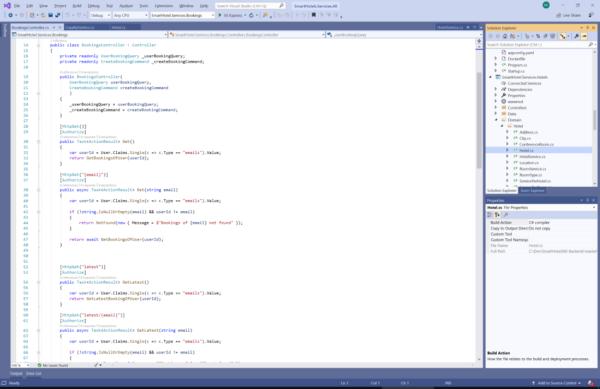Screen dimensions: 600x389
Task: Select Startup.cs in Solution Explorer
Action: [516, 71]
